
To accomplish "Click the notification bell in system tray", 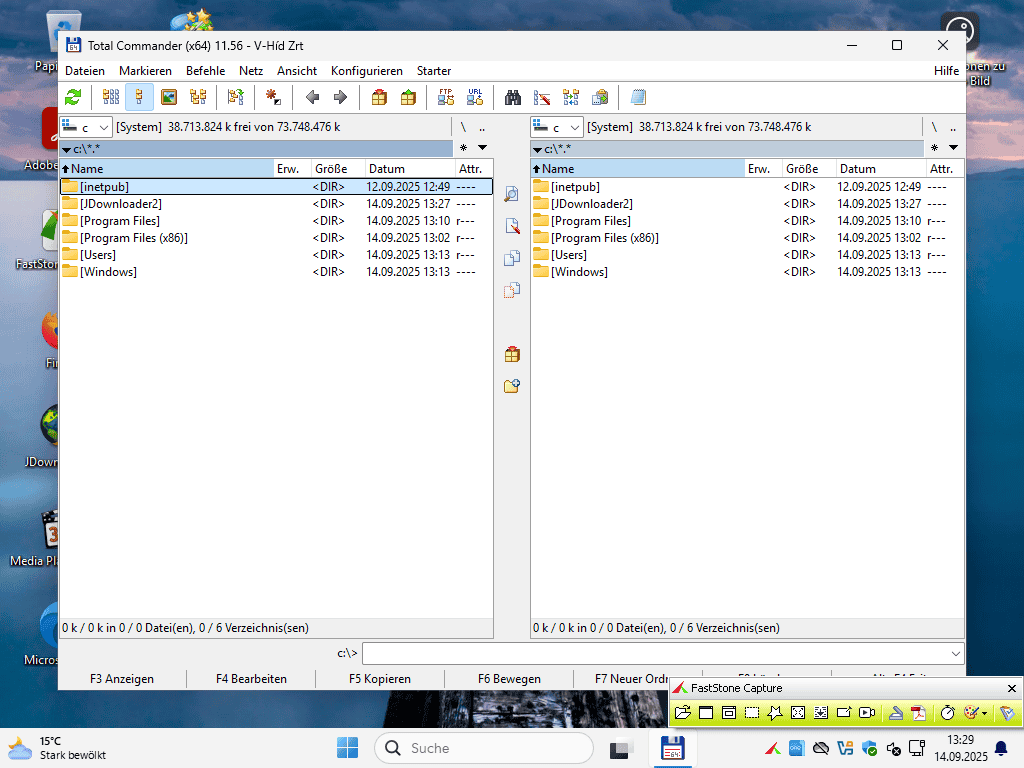I will pos(1000,748).
